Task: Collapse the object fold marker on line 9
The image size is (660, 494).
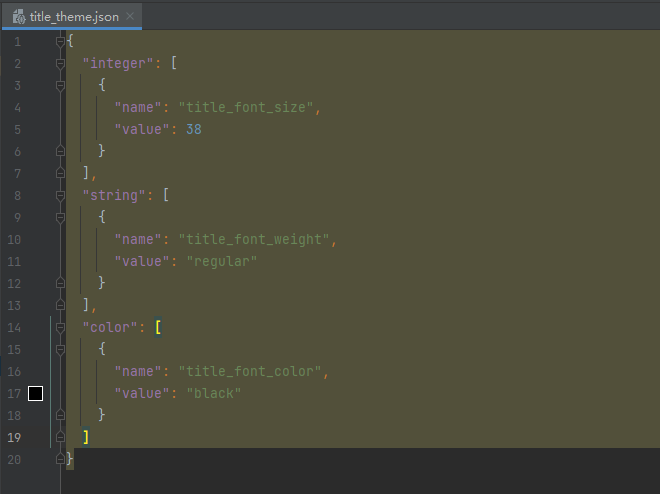Action: click(60, 218)
